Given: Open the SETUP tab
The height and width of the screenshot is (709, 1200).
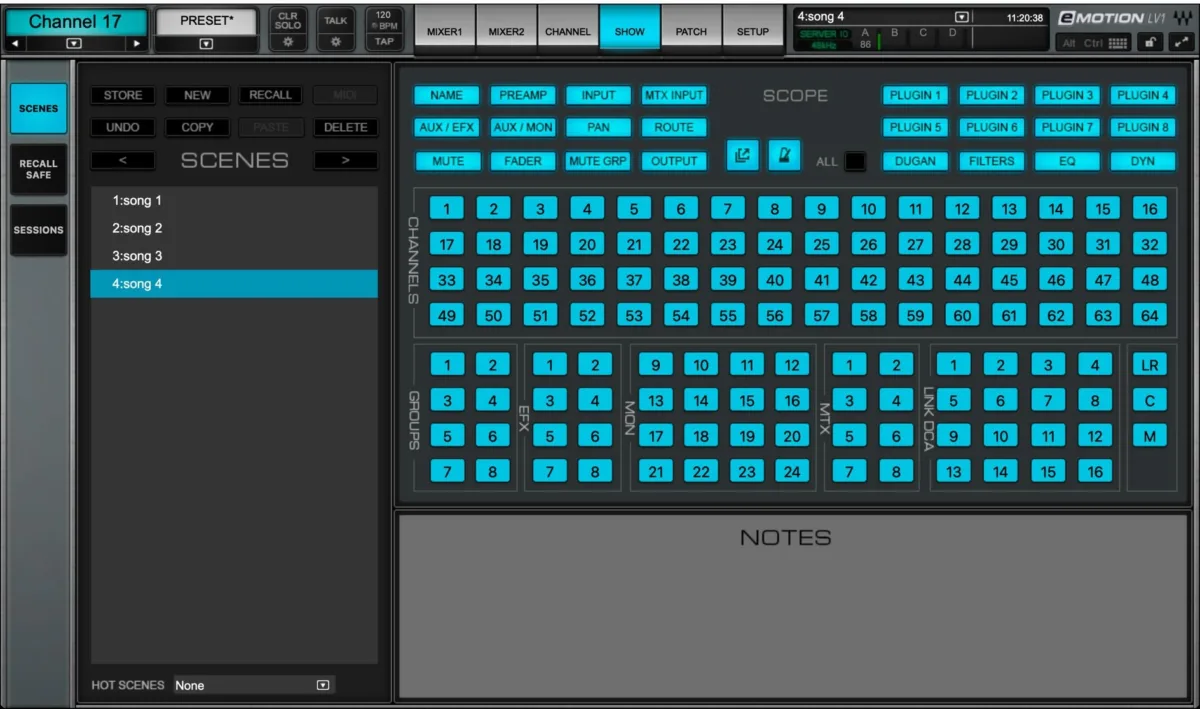Looking at the screenshot, I should click(753, 31).
